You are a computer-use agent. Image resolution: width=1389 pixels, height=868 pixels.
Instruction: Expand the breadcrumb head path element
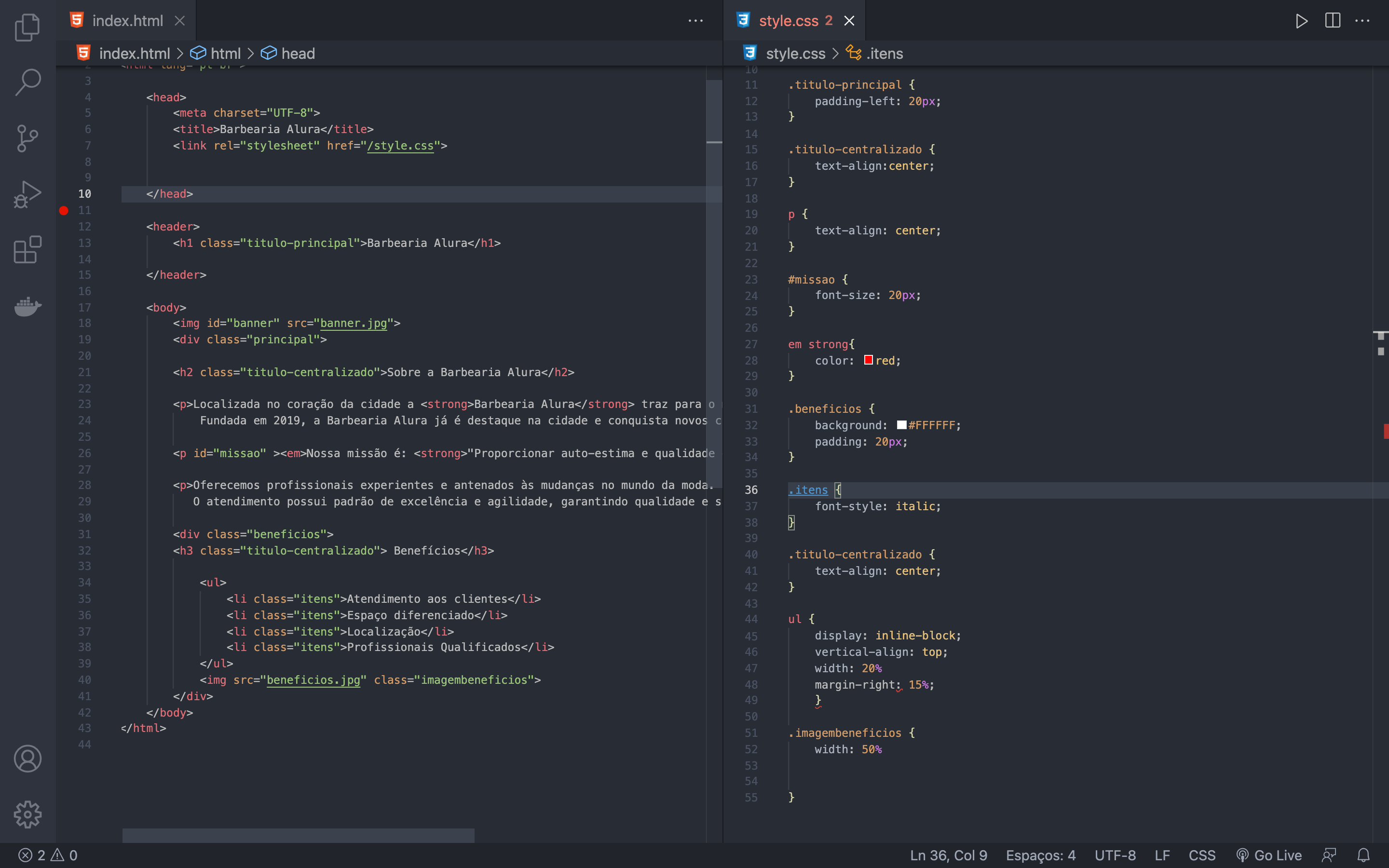(x=297, y=53)
